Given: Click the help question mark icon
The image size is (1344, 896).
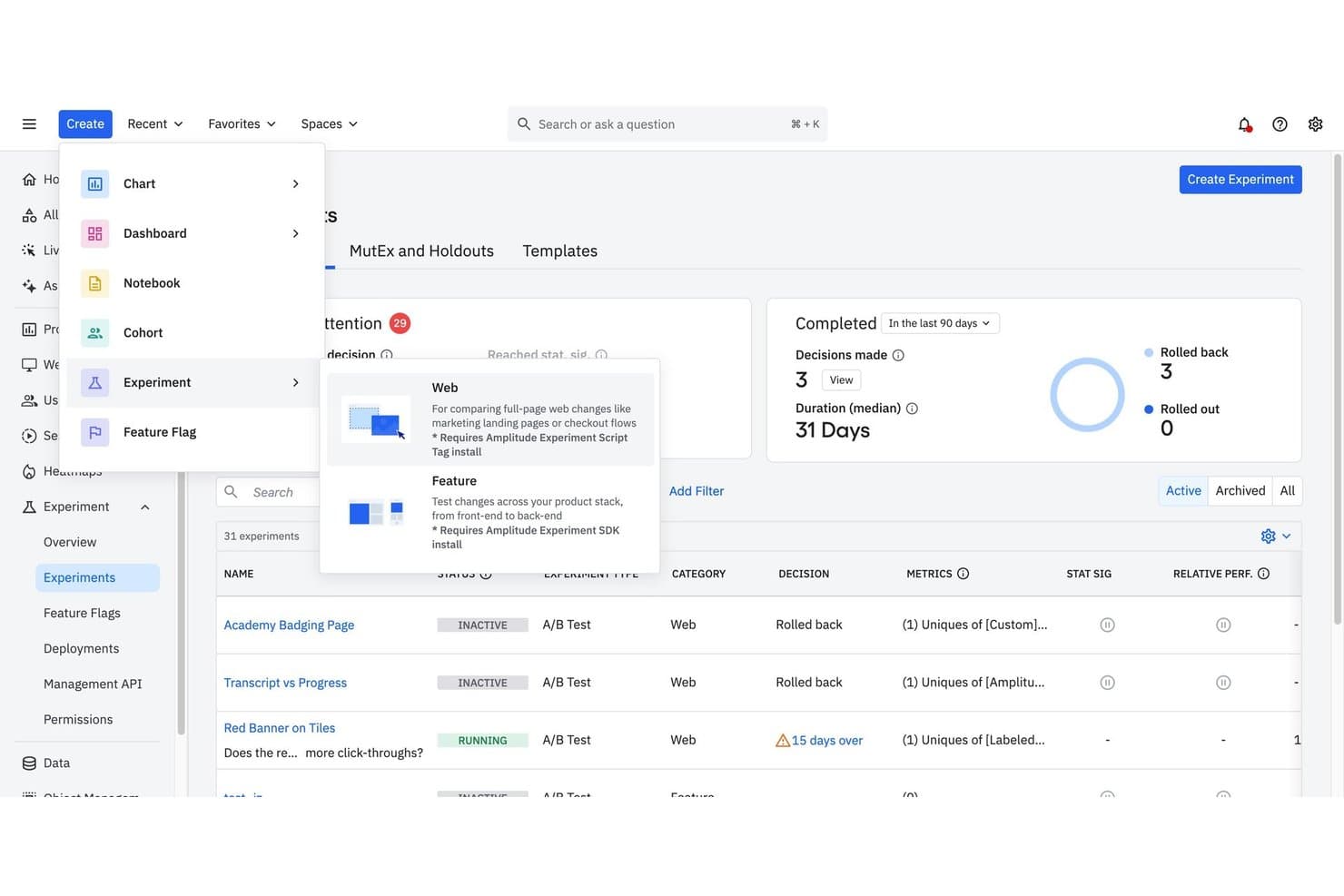Looking at the screenshot, I should 1280,124.
